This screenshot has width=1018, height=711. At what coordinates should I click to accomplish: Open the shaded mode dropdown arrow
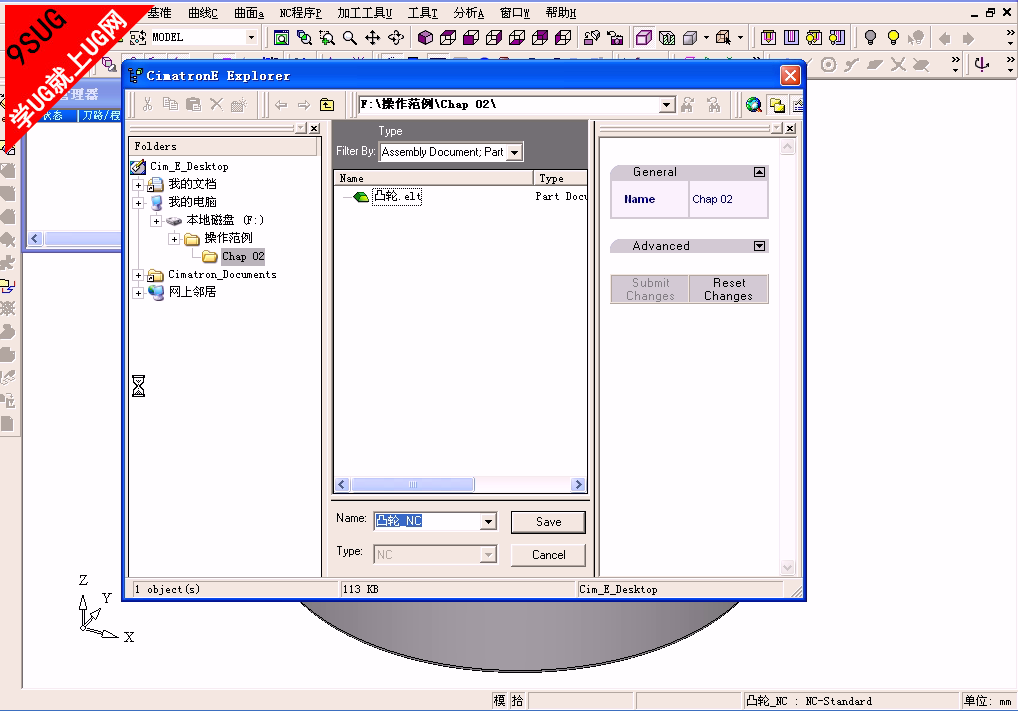706,38
